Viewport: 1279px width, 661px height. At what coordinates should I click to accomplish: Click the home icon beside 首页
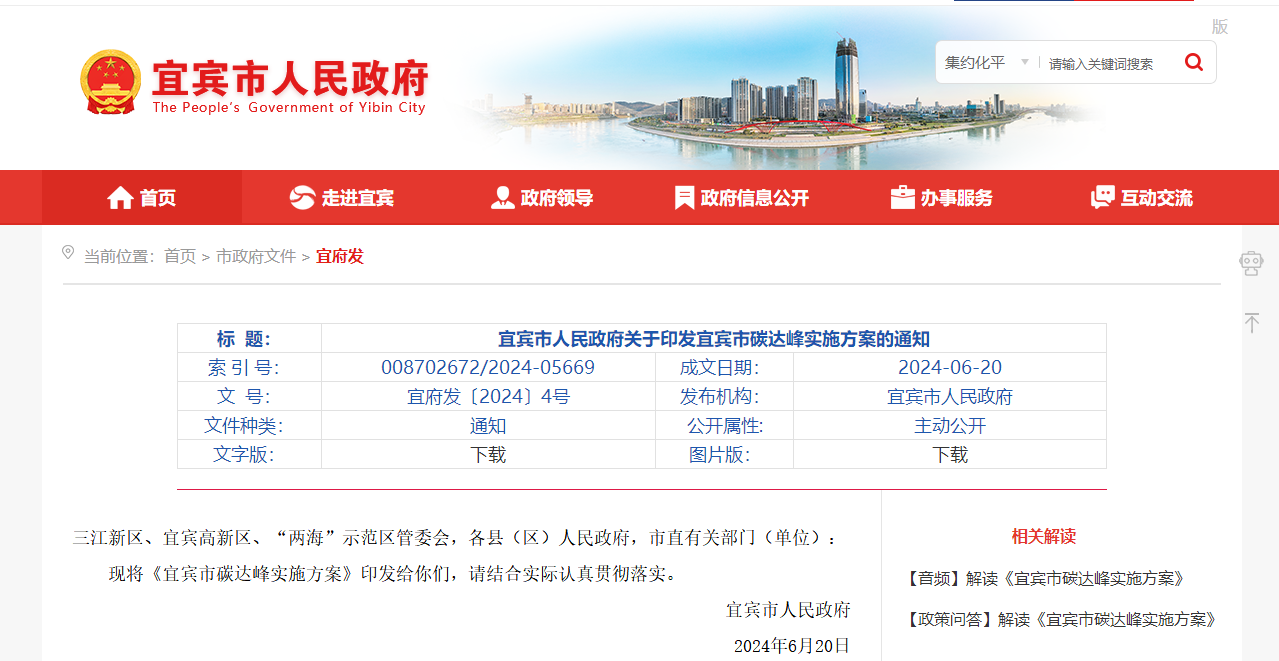coord(120,198)
